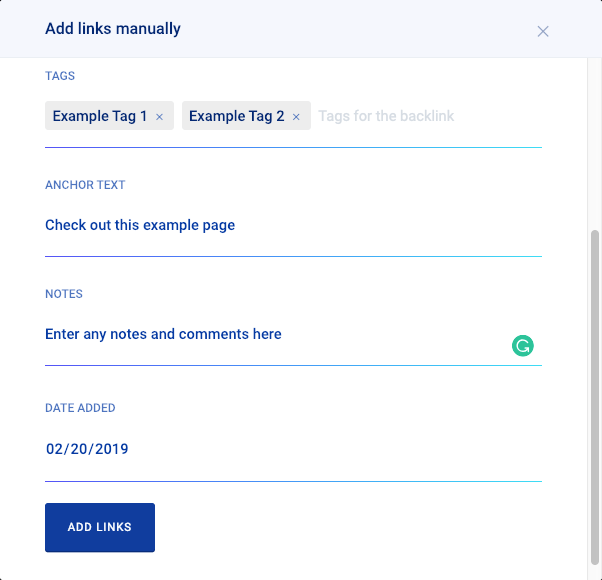The height and width of the screenshot is (580, 602).
Task: Select the Example Tag 1 chip label
Action: (x=100, y=116)
